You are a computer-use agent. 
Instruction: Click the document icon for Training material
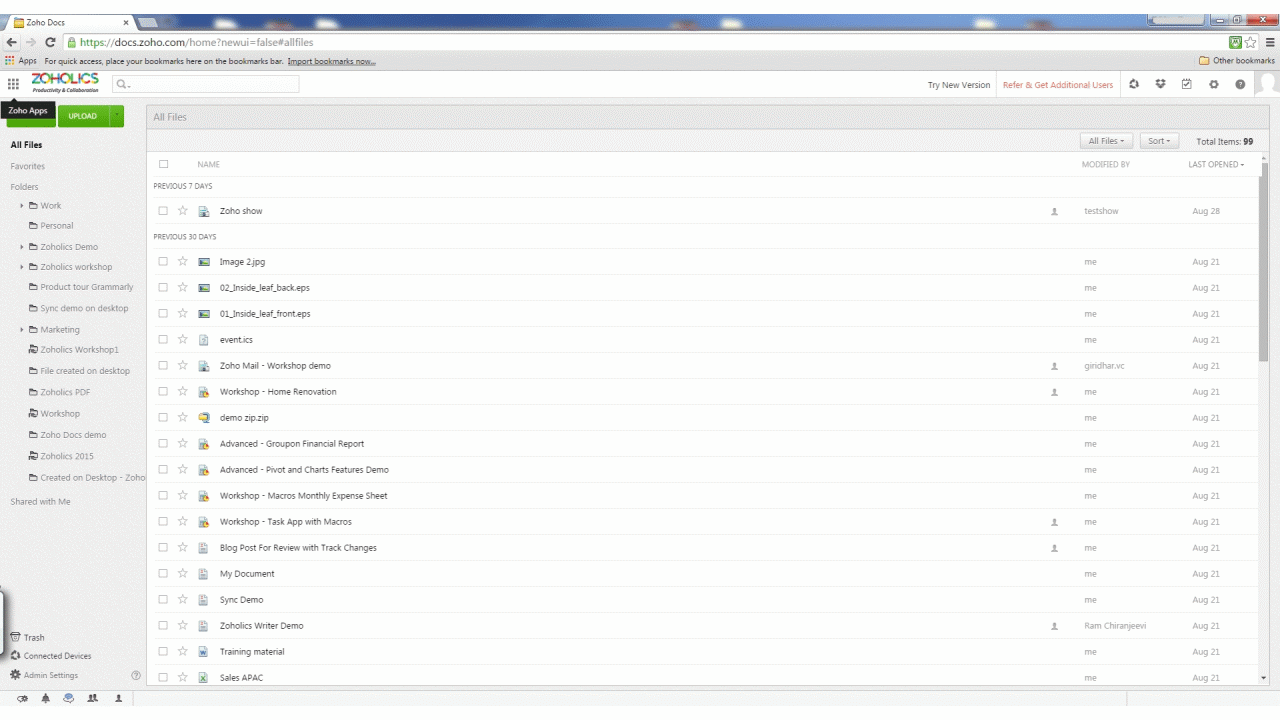coord(203,651)
